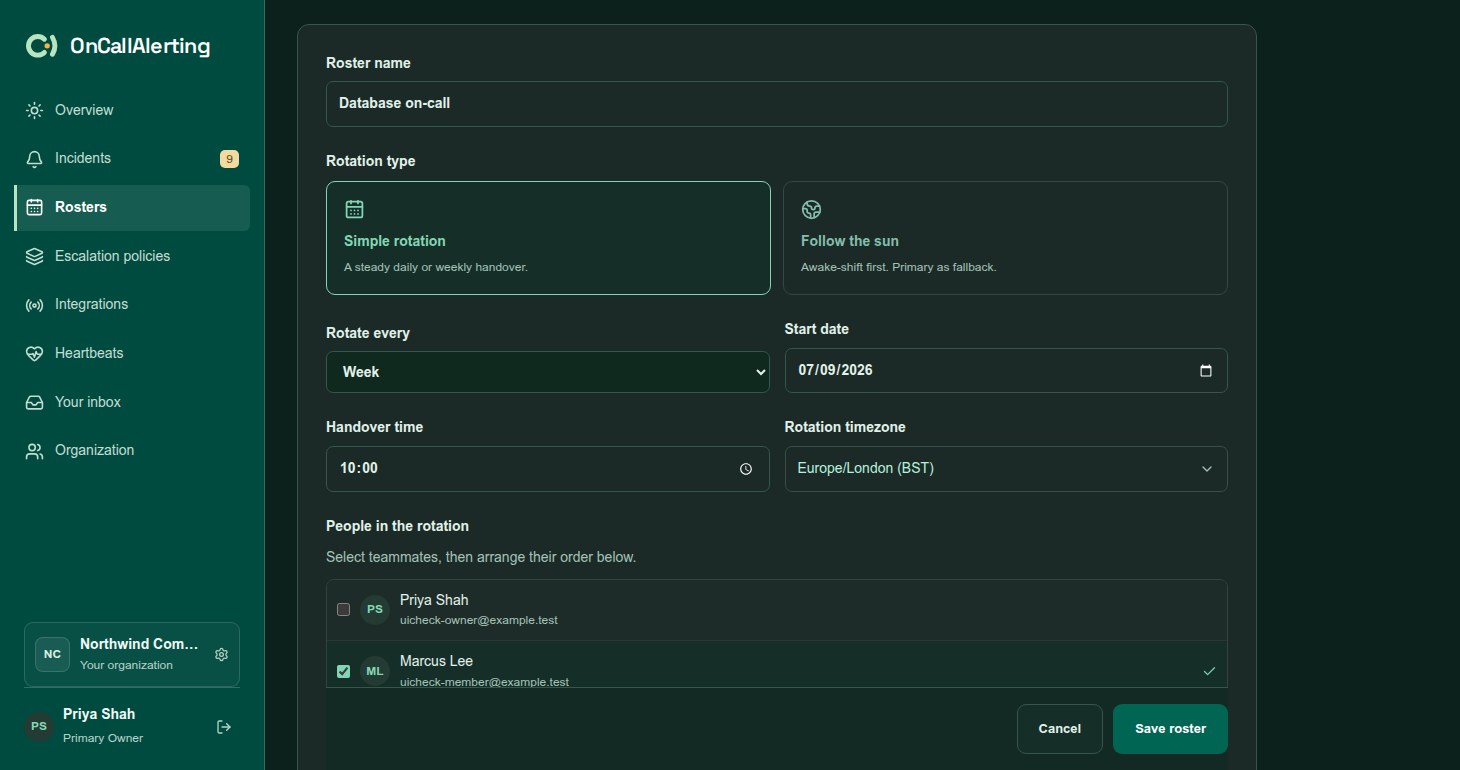This screenshot has width=1460, height=770.
Task: Click uicheck-owner@example.test email
Action: tap(479, 620)
